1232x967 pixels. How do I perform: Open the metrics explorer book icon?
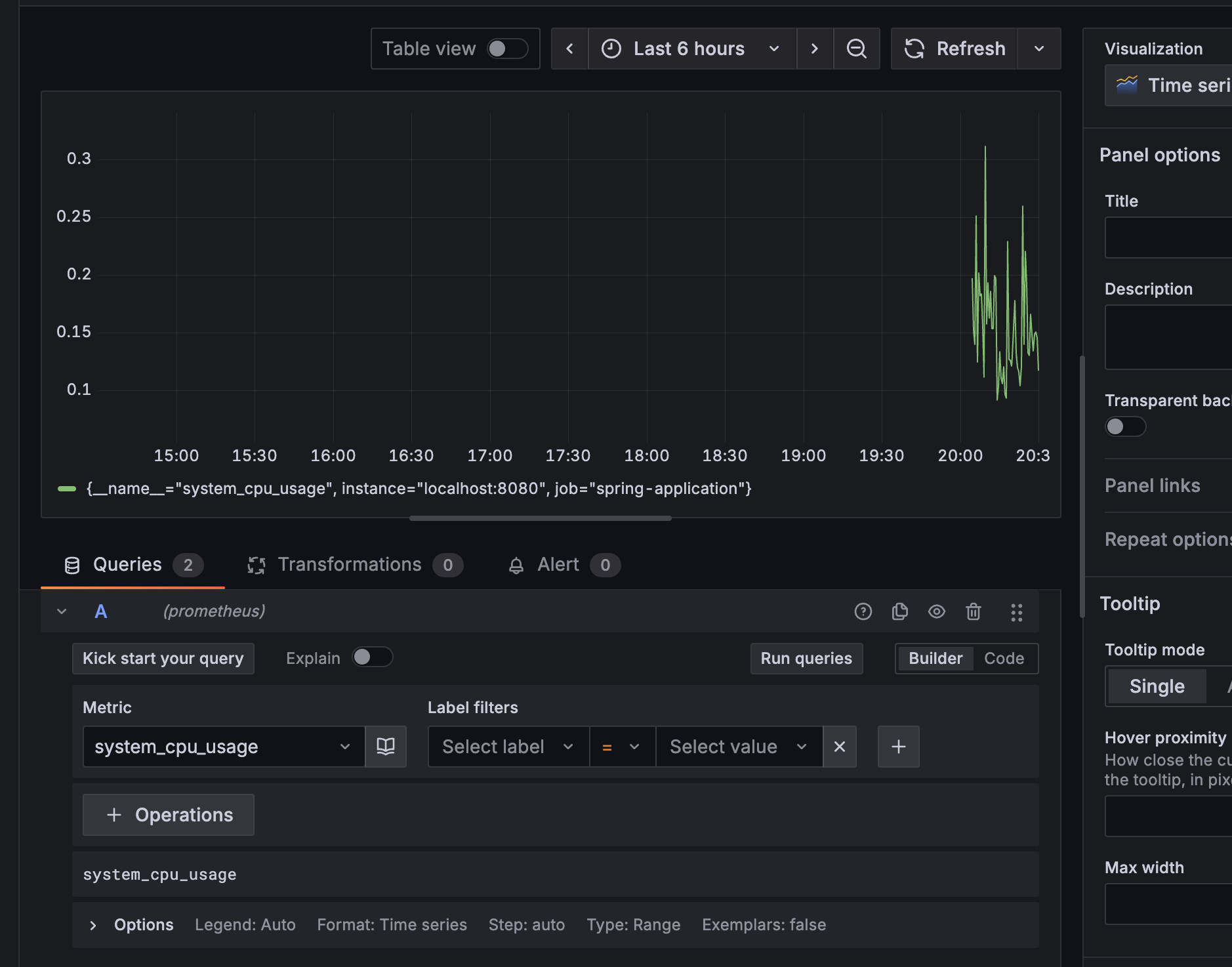(x=386, y=747)
